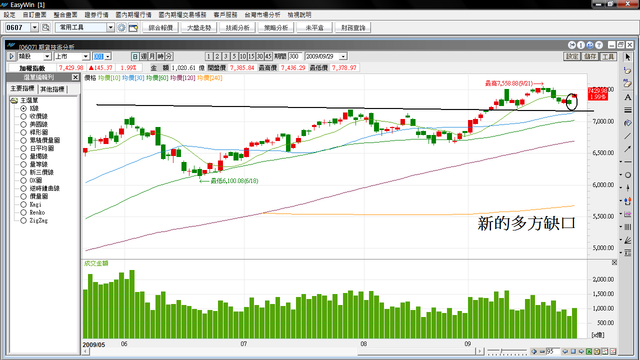The height and width of the screenshot is (360, 640).
Task: Open the 上市 market dropdown
Action: coord(86,56)
